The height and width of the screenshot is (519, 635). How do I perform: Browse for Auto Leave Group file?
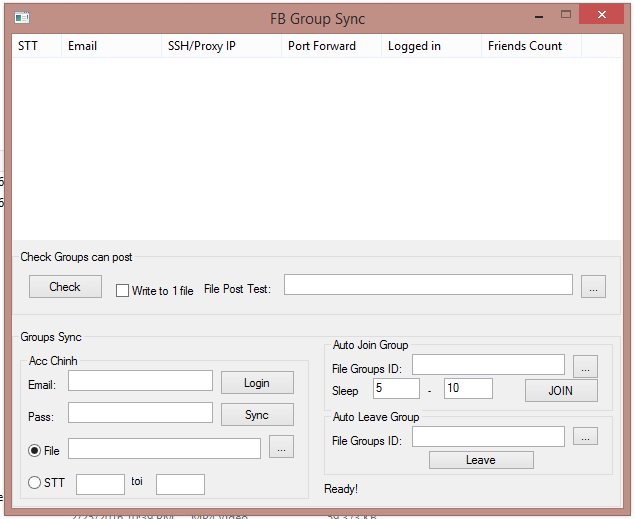[586, 437]
